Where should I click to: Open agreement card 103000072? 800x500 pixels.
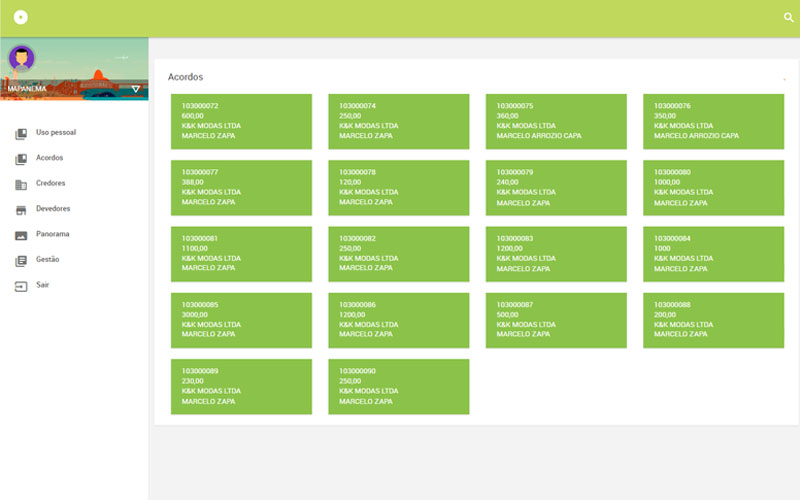tap(241, 121)
